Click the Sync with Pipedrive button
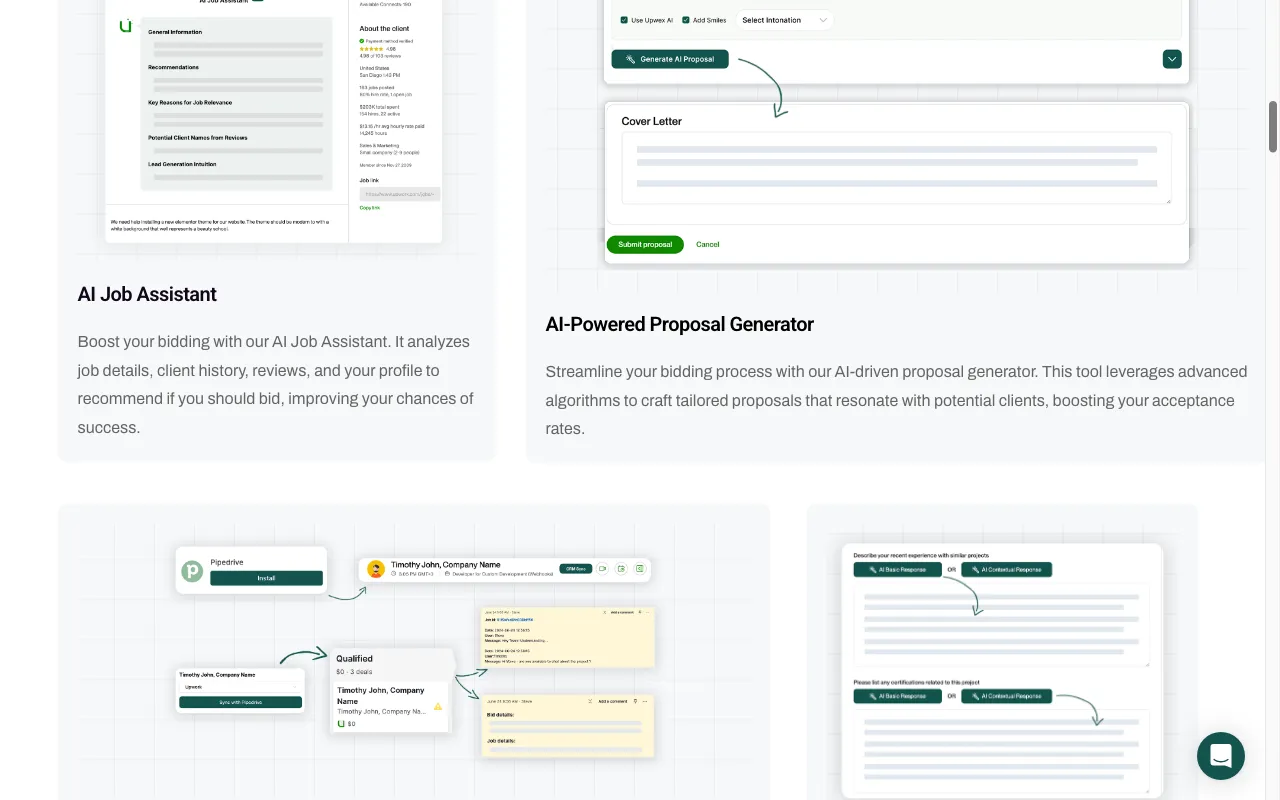 [240, 702]
